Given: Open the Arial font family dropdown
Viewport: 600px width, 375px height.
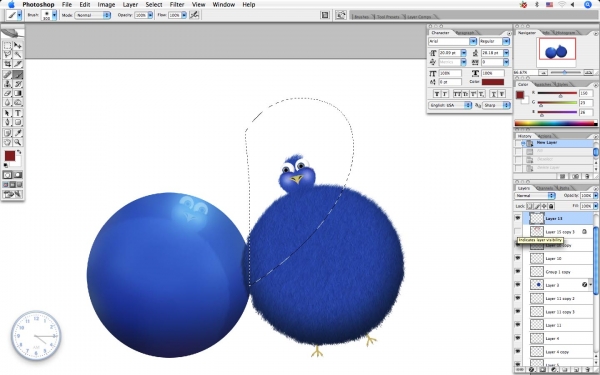Looking at the screenshot, I should (x=452, y=41).
